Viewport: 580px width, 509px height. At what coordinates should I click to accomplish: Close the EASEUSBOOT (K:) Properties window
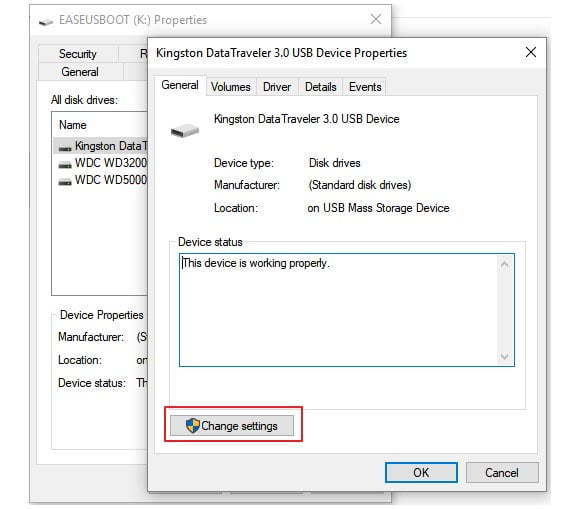pyautogui.click(x=376, y=19)
